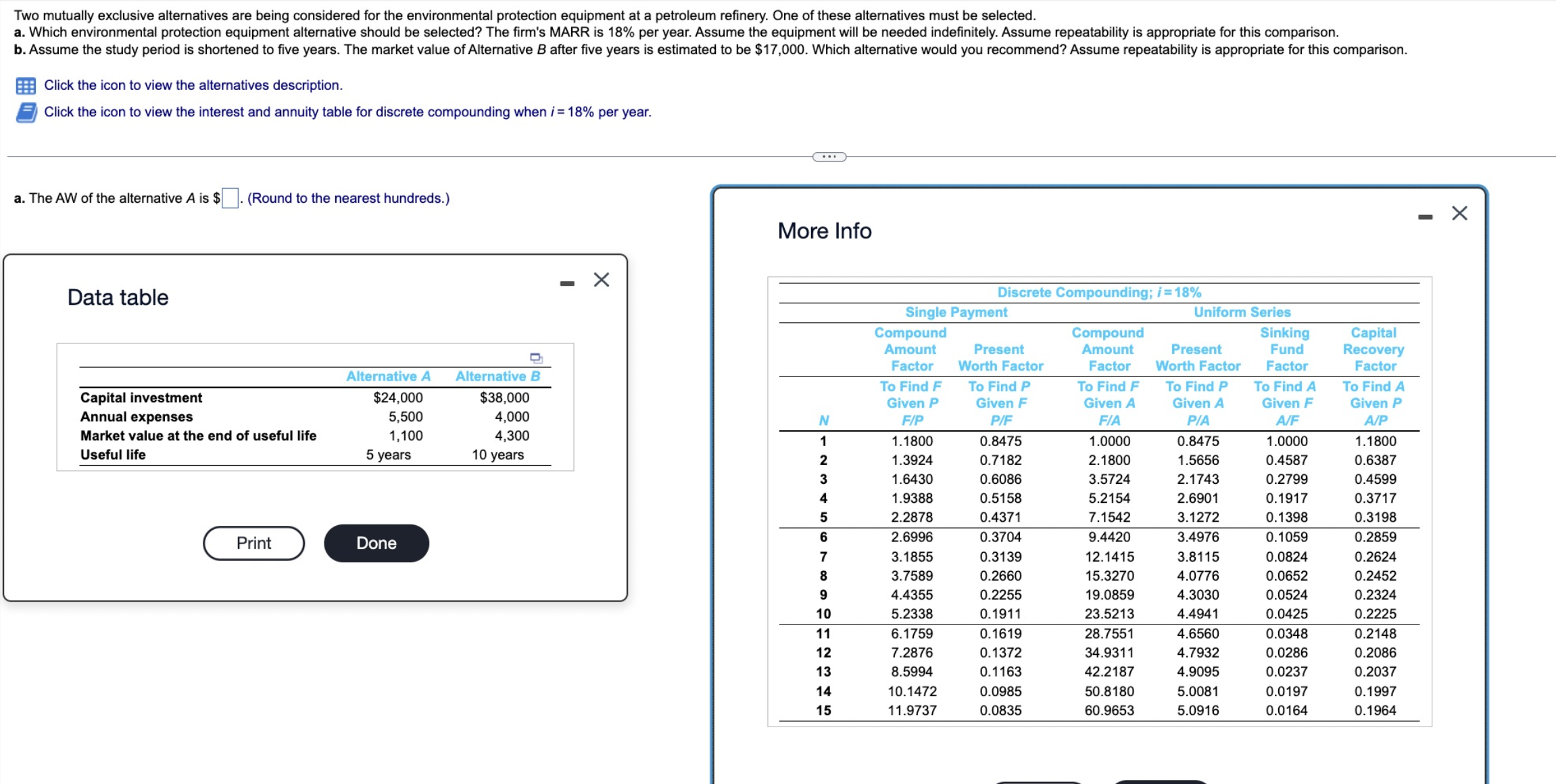Expand the ellipsis divider handle
The width and height of the screenshot is (1556, 784).
point(829,157)
